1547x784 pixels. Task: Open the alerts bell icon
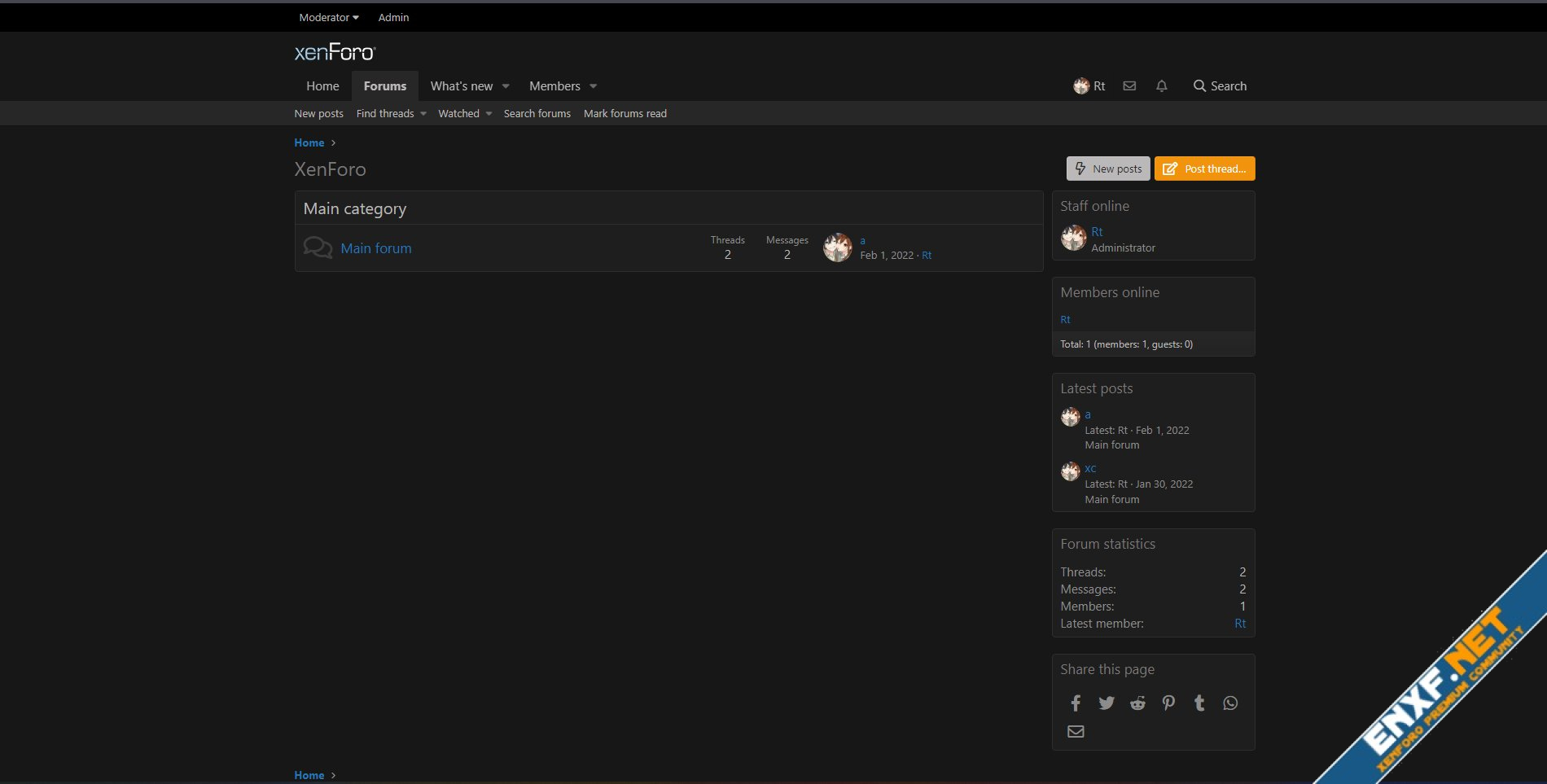(1162, 86)
